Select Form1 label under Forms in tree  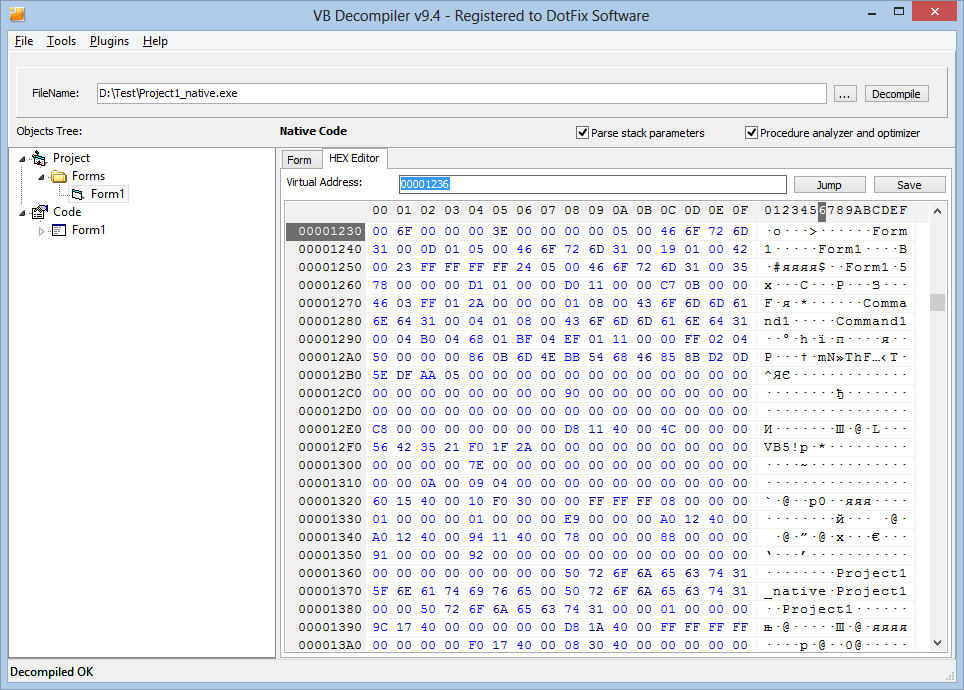108,194
